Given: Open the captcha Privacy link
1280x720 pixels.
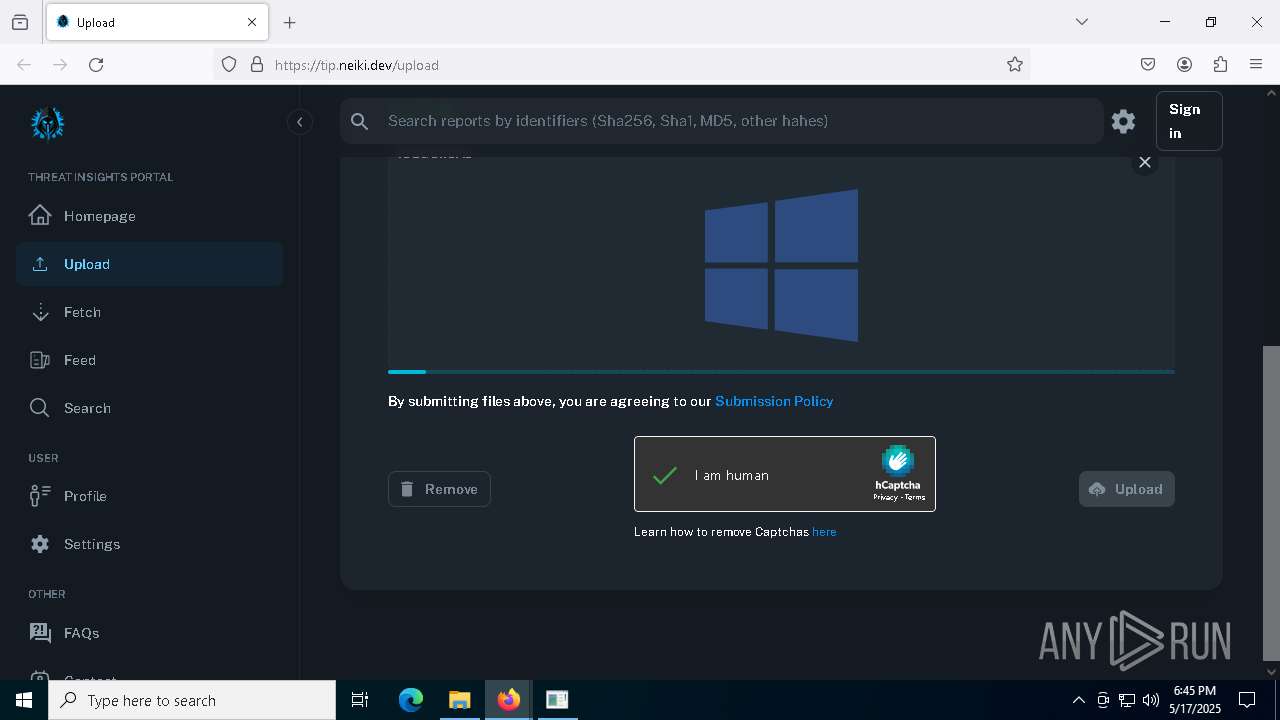Looking at the screenshot, I should click(885, 497).
